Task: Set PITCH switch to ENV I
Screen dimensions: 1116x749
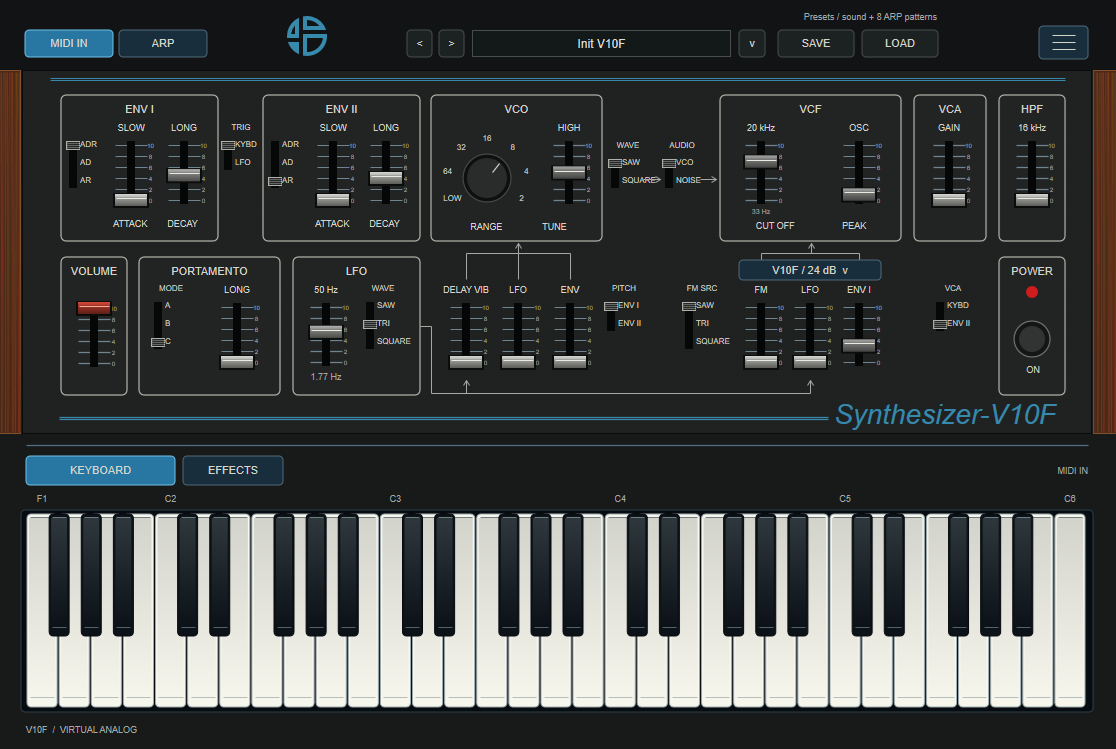Action: pyautogui.click(x=611, y=306)
